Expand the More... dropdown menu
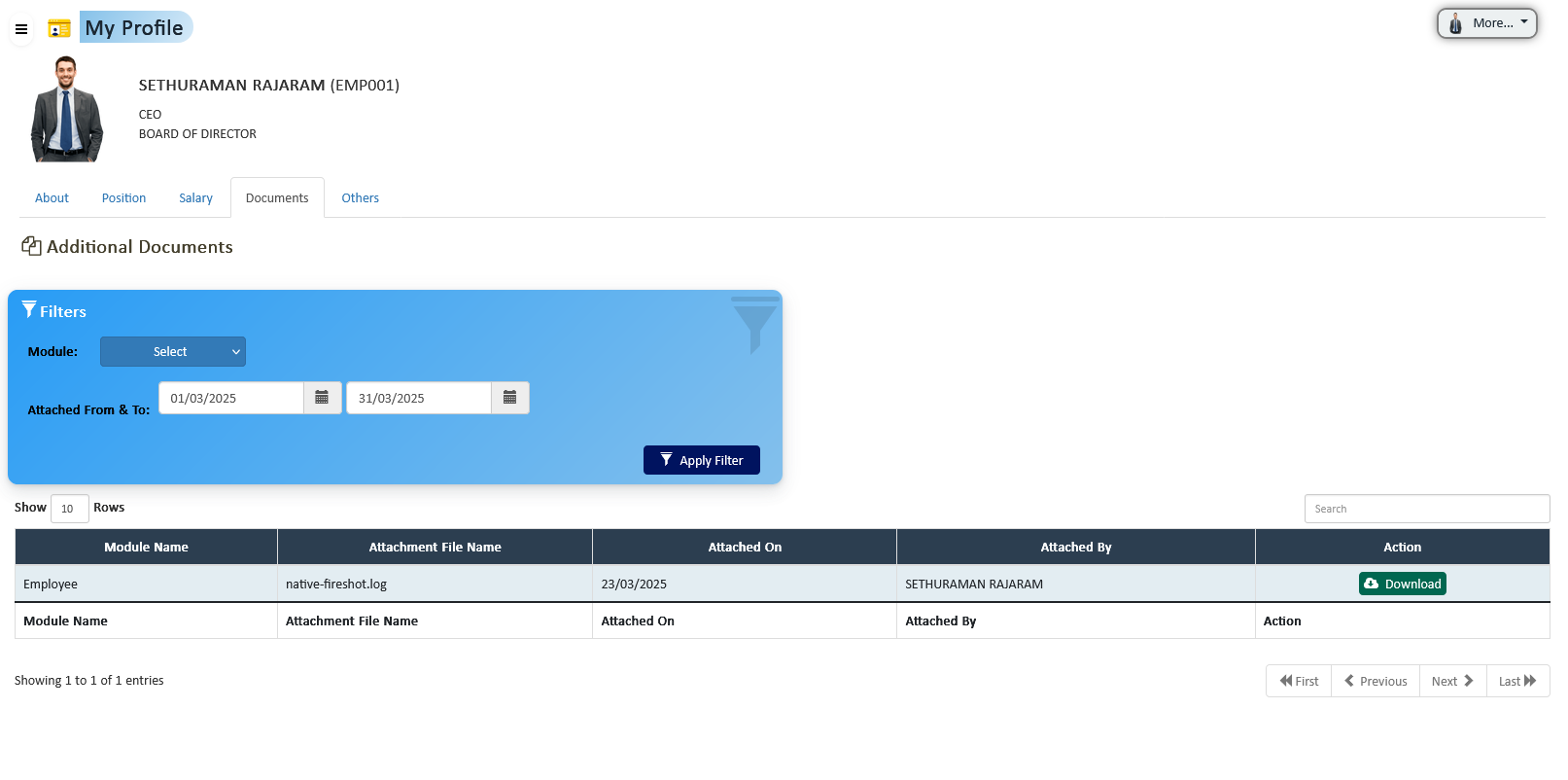The image size is (1568, 780). (1486, 23)
